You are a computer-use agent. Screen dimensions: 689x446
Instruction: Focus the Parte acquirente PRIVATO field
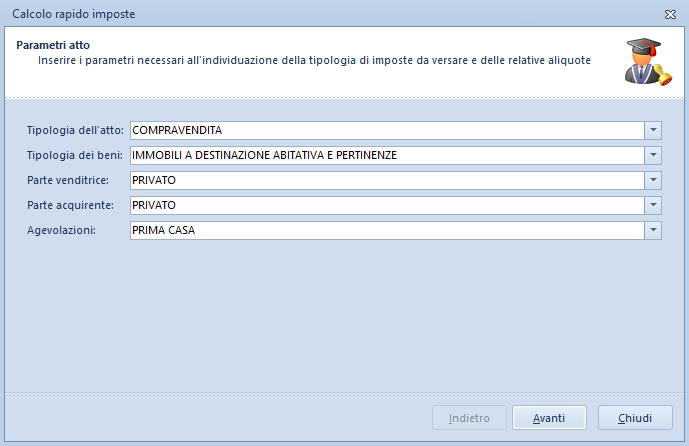[x=385, y=205]
